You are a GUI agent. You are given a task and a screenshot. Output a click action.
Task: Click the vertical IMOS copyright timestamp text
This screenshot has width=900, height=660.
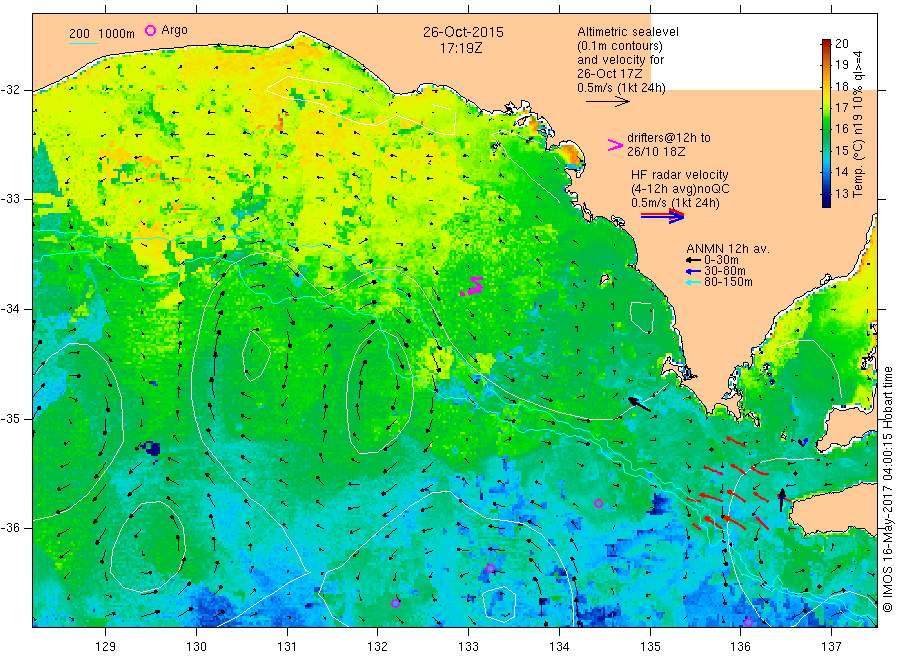888,491
